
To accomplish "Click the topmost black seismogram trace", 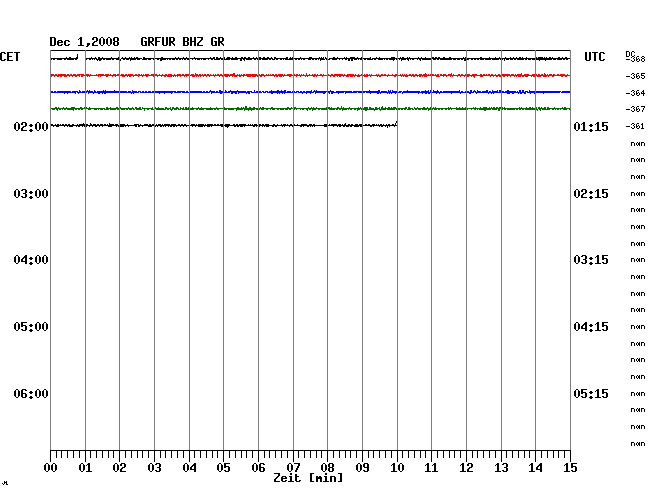I will (x=310, y=59).
